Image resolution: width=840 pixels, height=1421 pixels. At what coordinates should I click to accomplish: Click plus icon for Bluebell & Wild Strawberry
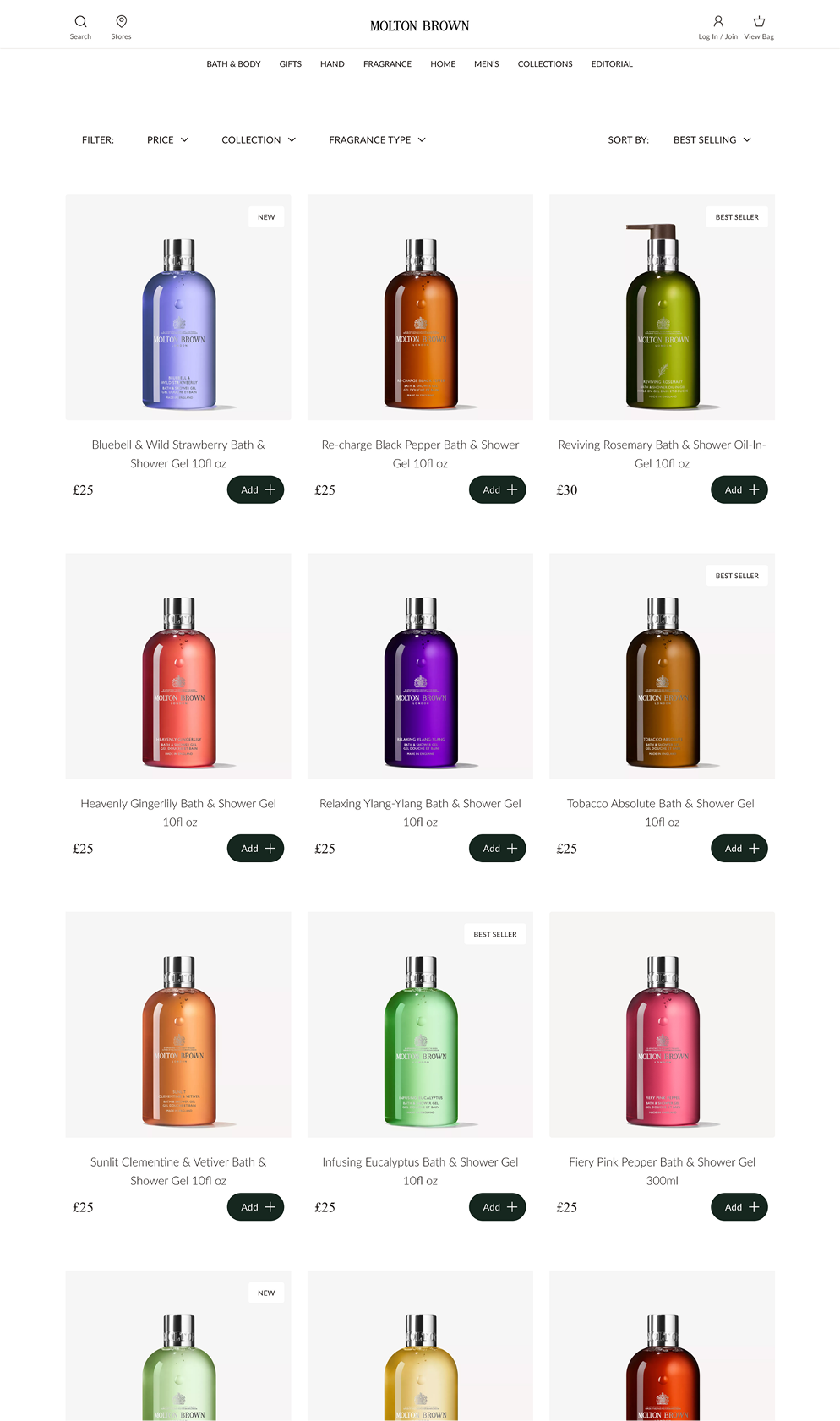(x=270, y=490)
